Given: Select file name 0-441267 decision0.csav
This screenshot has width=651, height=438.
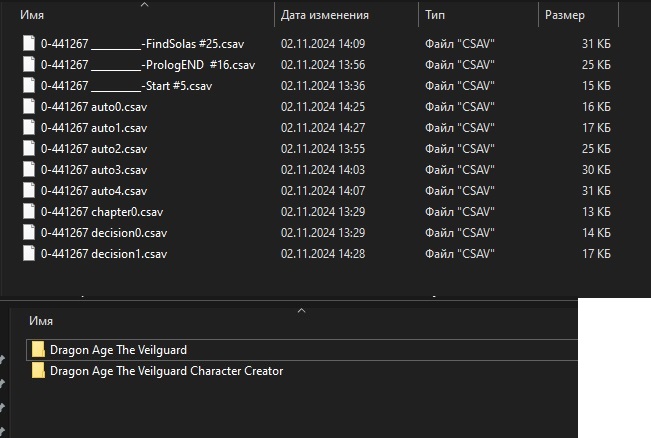Looking at the screenshot, I should pyautogui.click(x=104, y=232).
